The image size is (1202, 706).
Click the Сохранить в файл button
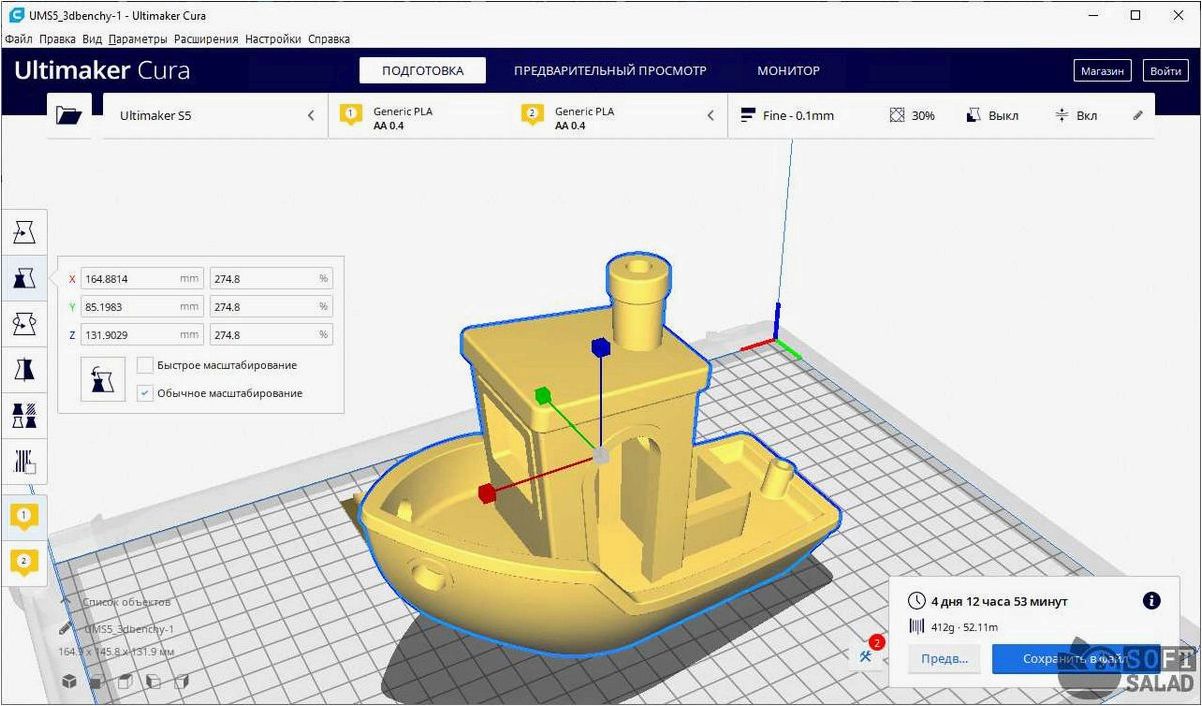1075,658
